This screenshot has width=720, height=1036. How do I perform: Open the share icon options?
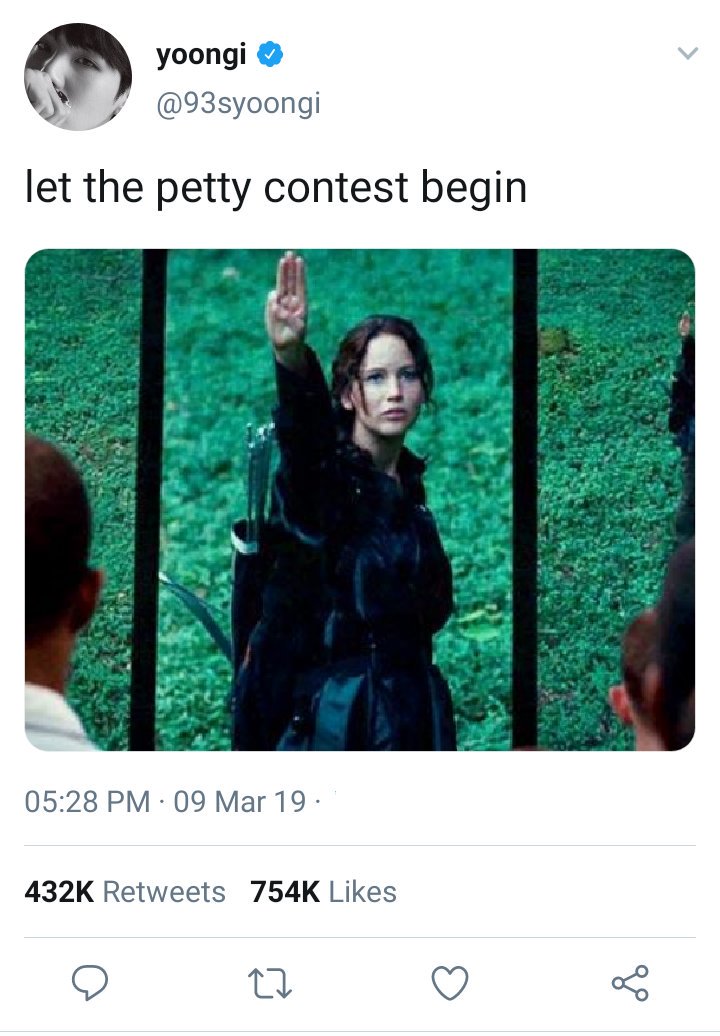click(630, 982)
